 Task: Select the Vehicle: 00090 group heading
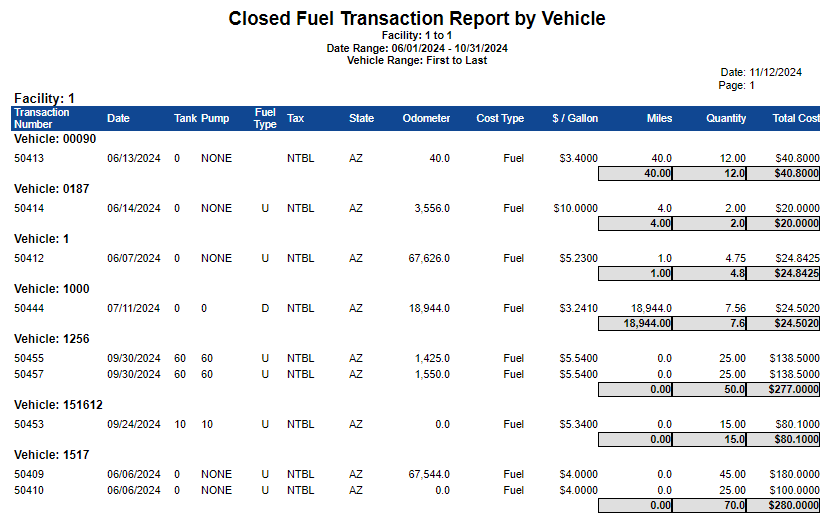tap(55, 139)
